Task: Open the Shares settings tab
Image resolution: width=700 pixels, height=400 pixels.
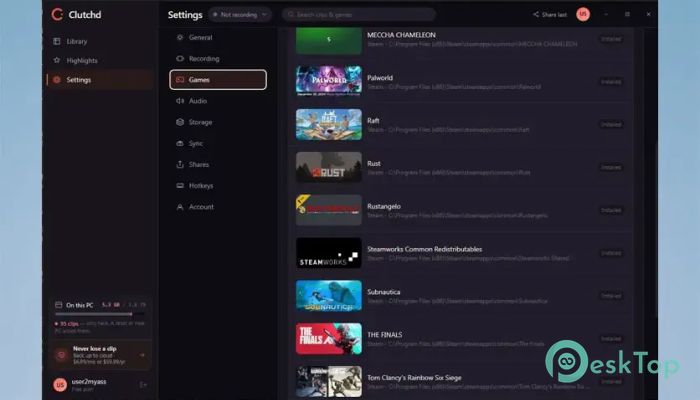Action: [218, 164]
